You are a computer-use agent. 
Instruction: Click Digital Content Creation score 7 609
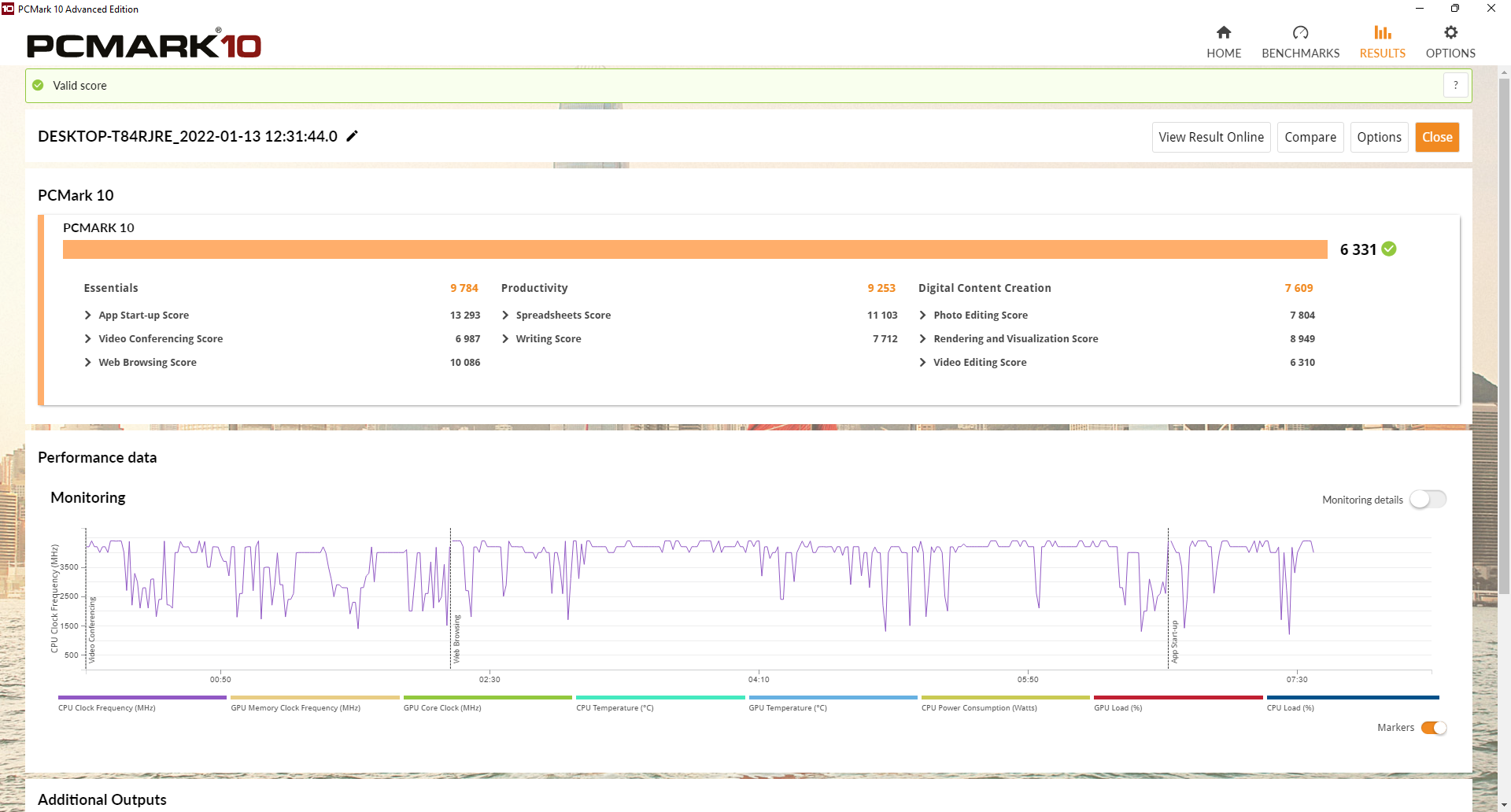point(1299,288)
